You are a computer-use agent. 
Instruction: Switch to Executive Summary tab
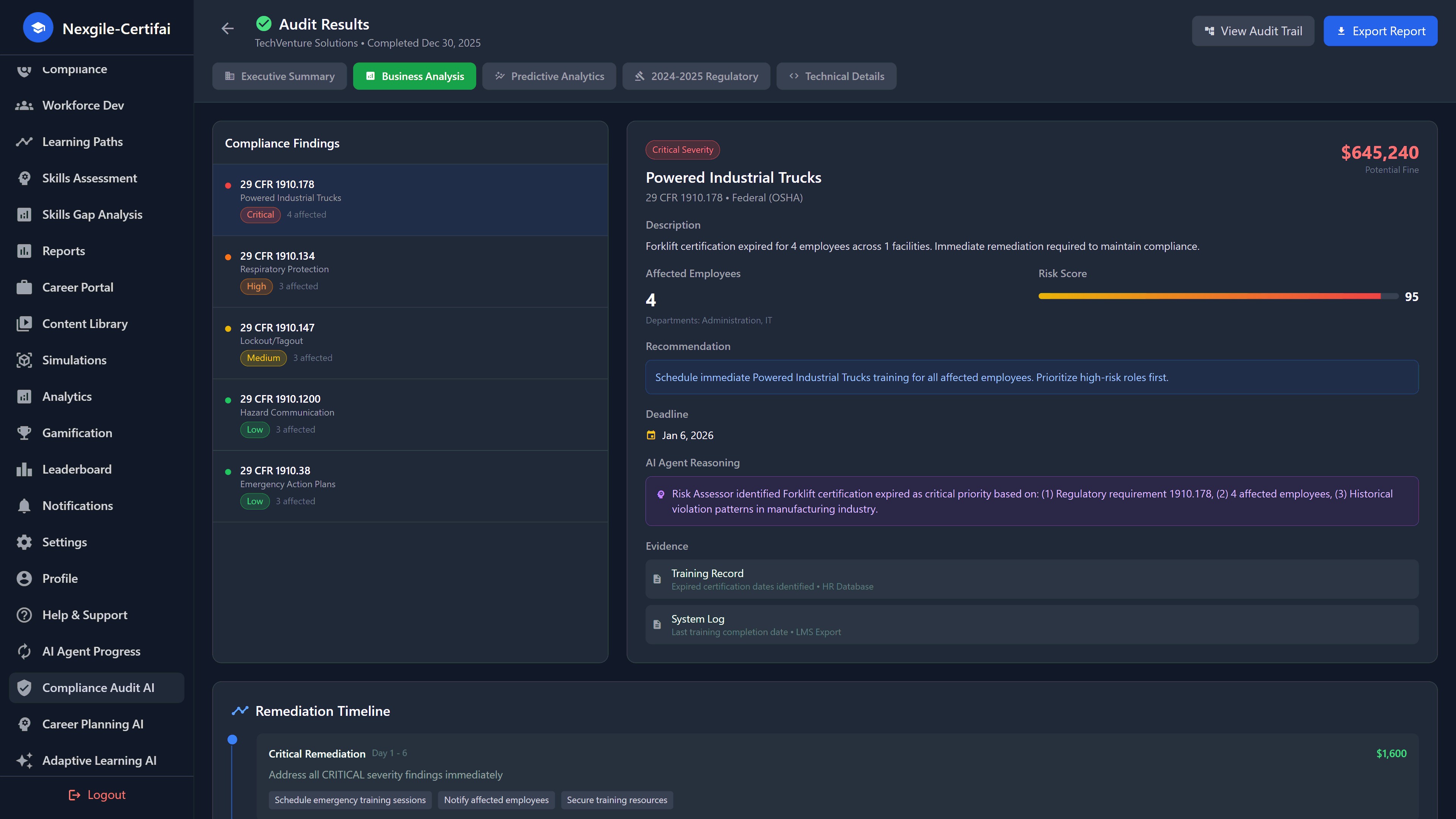(279, 76)
